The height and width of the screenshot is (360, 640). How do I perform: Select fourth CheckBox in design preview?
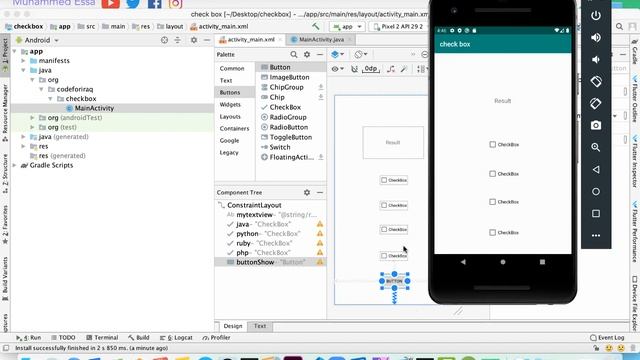pos(394,256)
